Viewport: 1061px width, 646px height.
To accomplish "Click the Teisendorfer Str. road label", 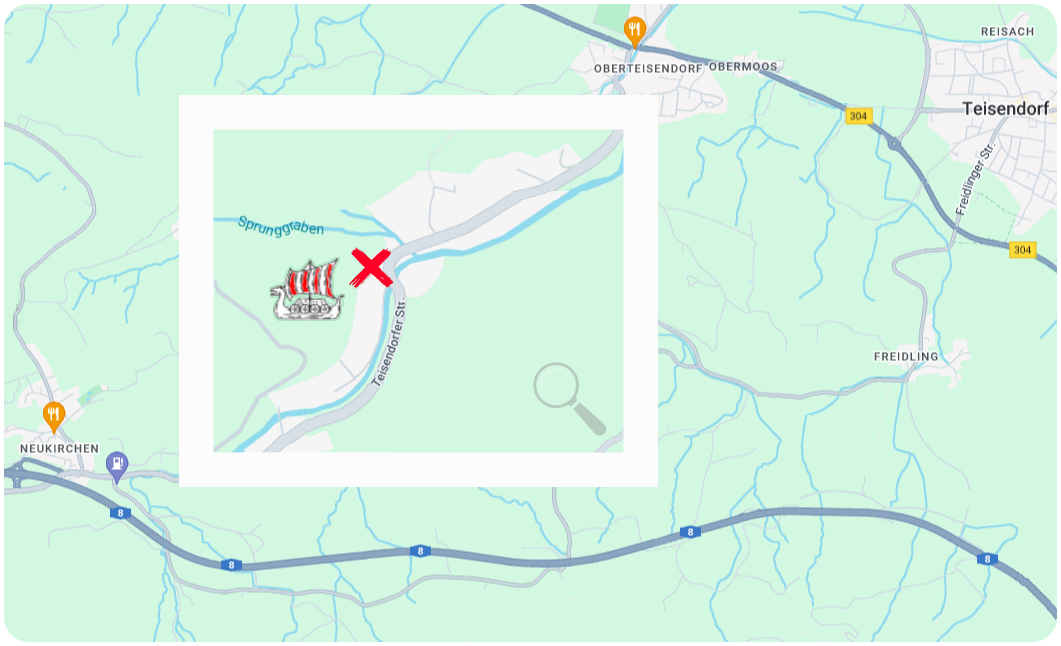I will click(390, 342).
